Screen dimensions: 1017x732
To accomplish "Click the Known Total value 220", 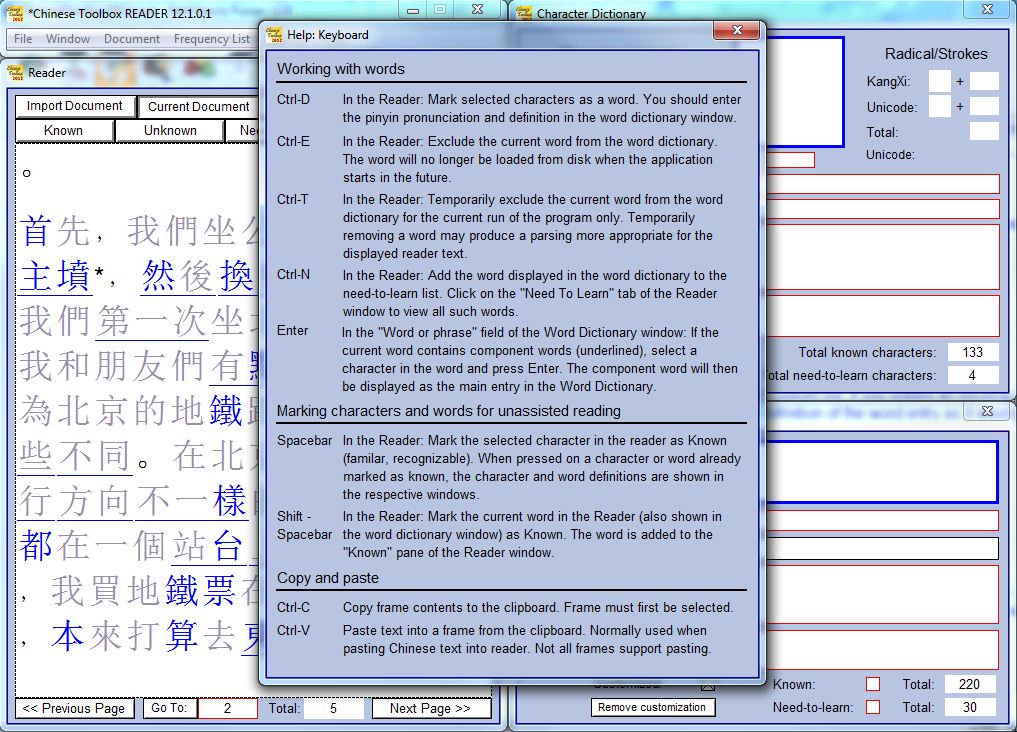I will (x=970, y=685).
